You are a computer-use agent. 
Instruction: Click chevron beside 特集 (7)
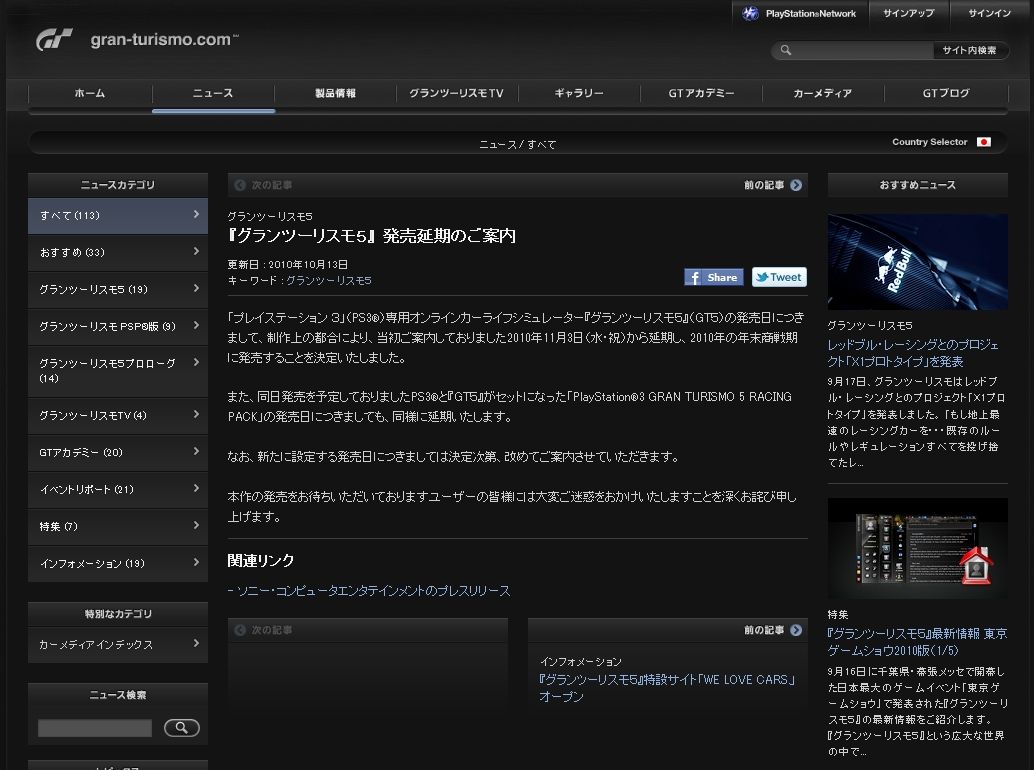tap(197, 525)
